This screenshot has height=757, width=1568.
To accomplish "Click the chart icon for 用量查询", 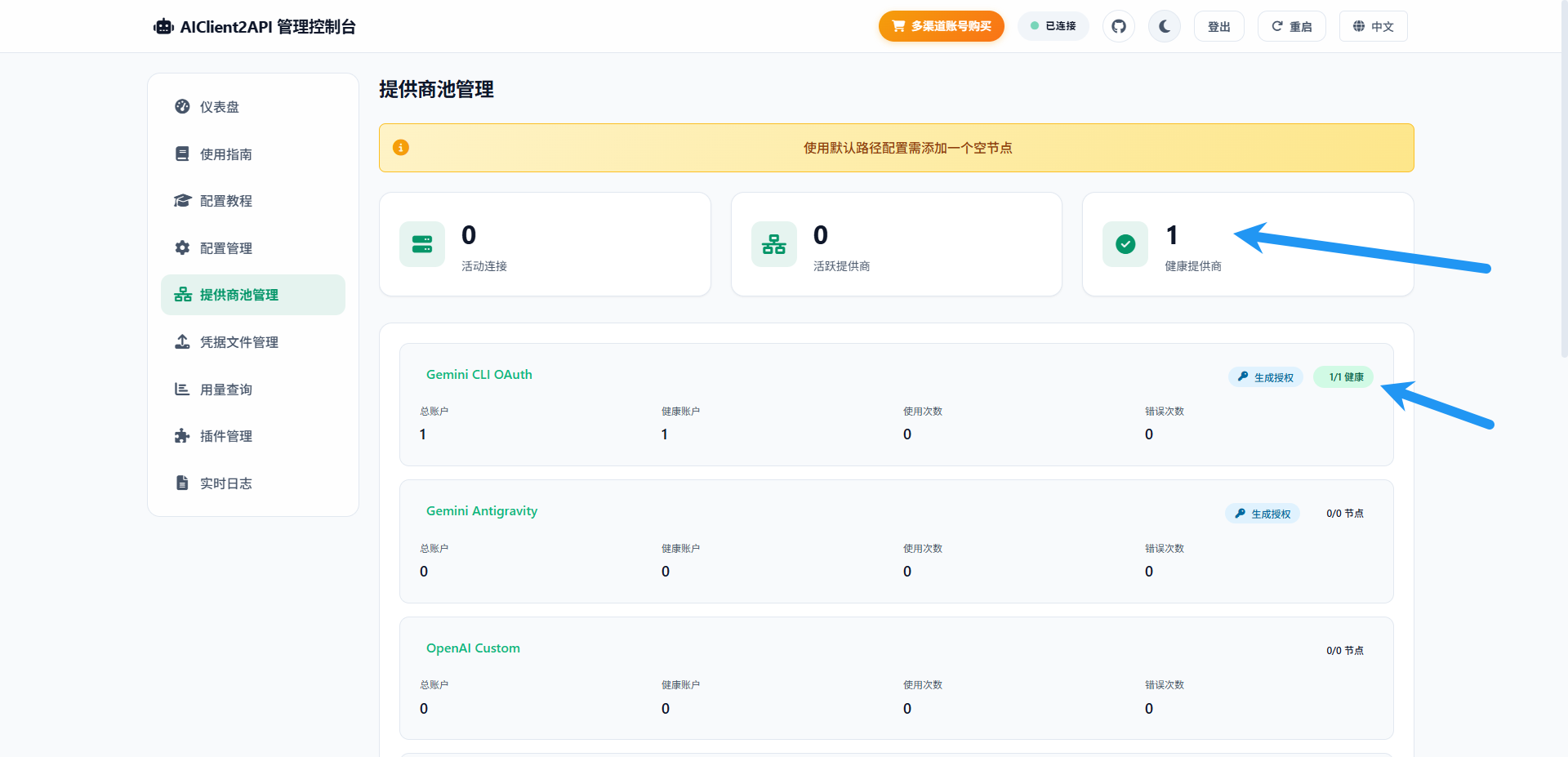I will 182,390.
